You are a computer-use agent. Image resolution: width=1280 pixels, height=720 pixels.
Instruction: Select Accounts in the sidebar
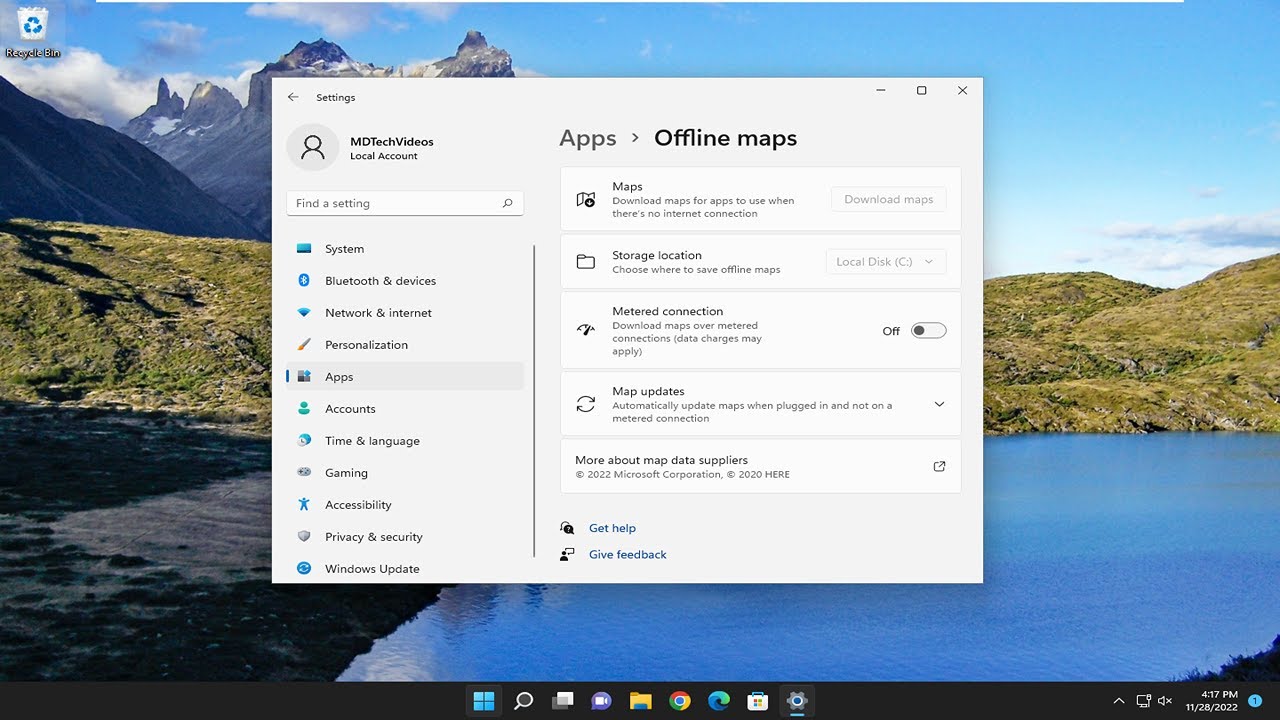click(405, 409)
